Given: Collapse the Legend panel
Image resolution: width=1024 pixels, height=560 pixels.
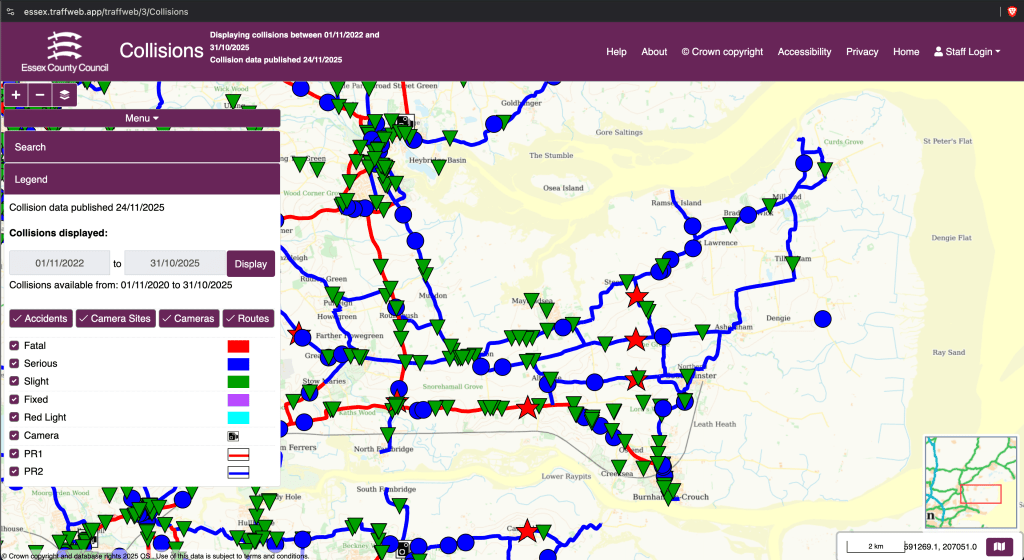Looking at the screenshot, I should click(x=142, y=179).
